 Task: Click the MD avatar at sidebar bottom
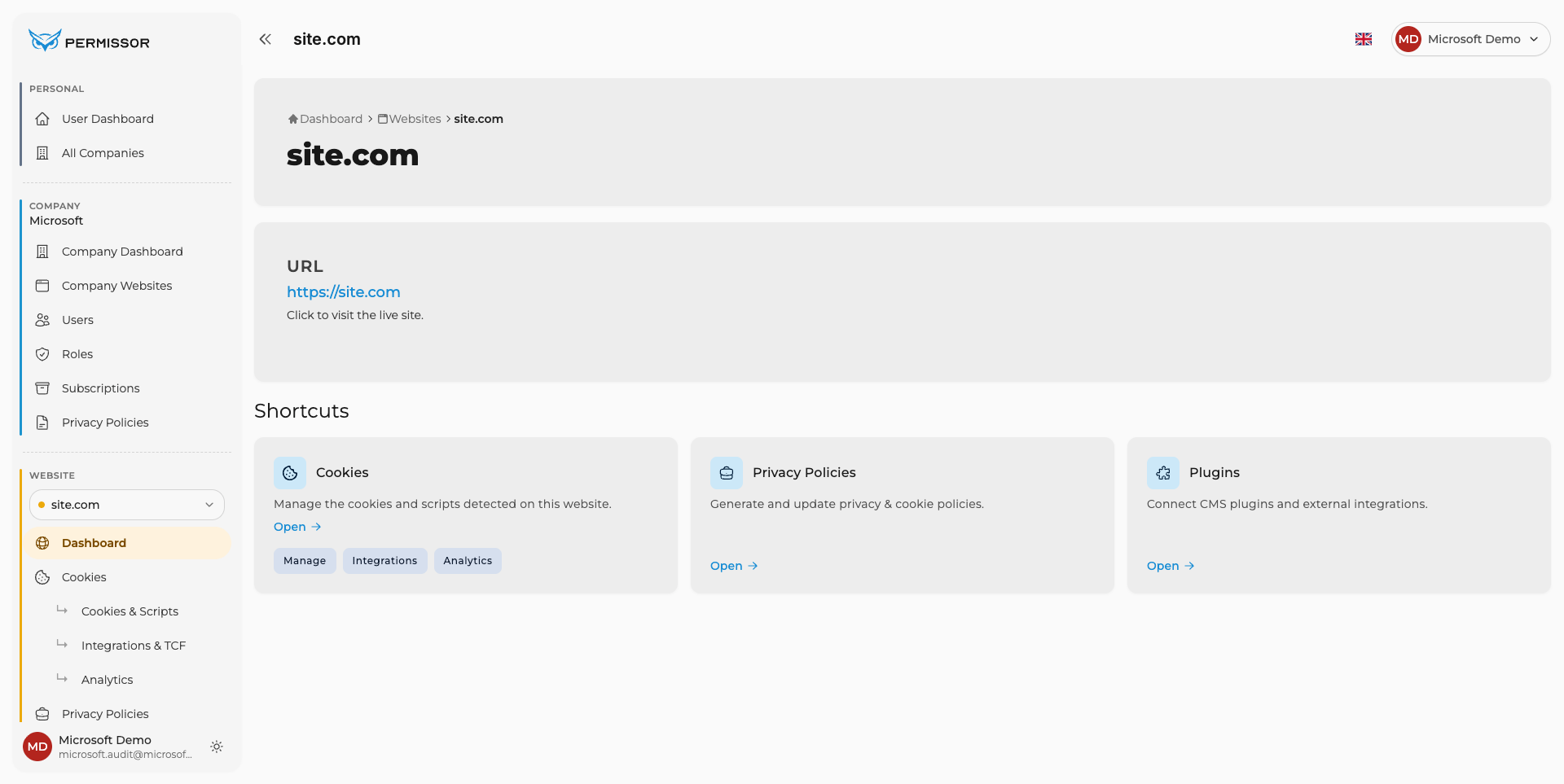click(37, 747)
